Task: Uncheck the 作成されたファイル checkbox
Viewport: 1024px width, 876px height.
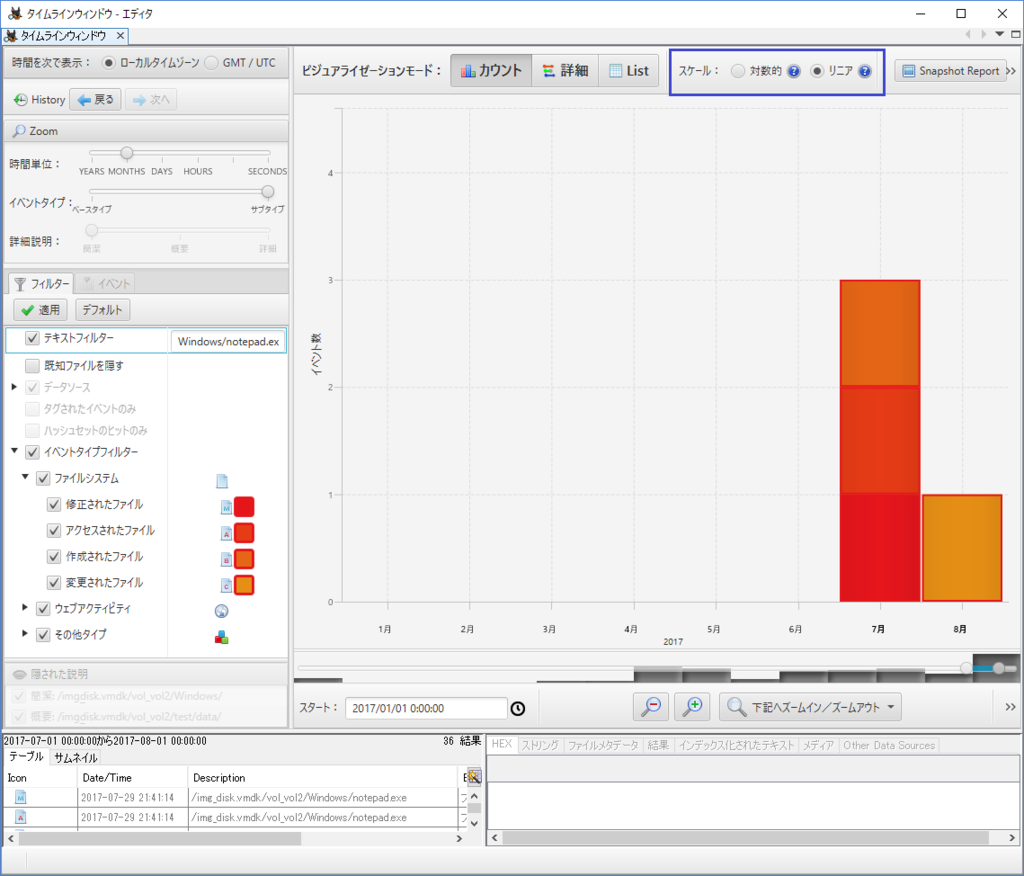Action: 54,557
